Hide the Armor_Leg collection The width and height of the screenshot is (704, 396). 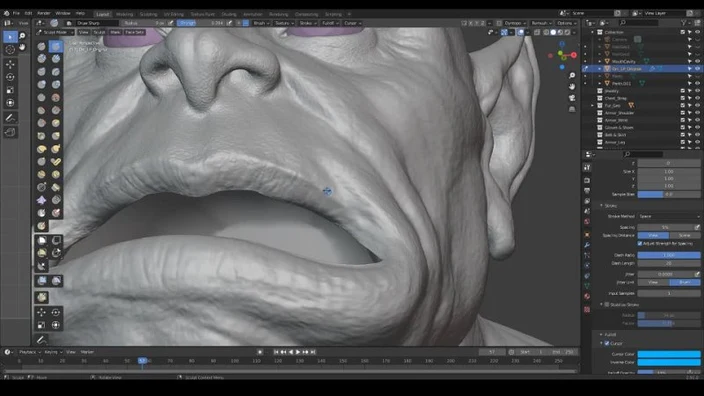pos(697,142)
